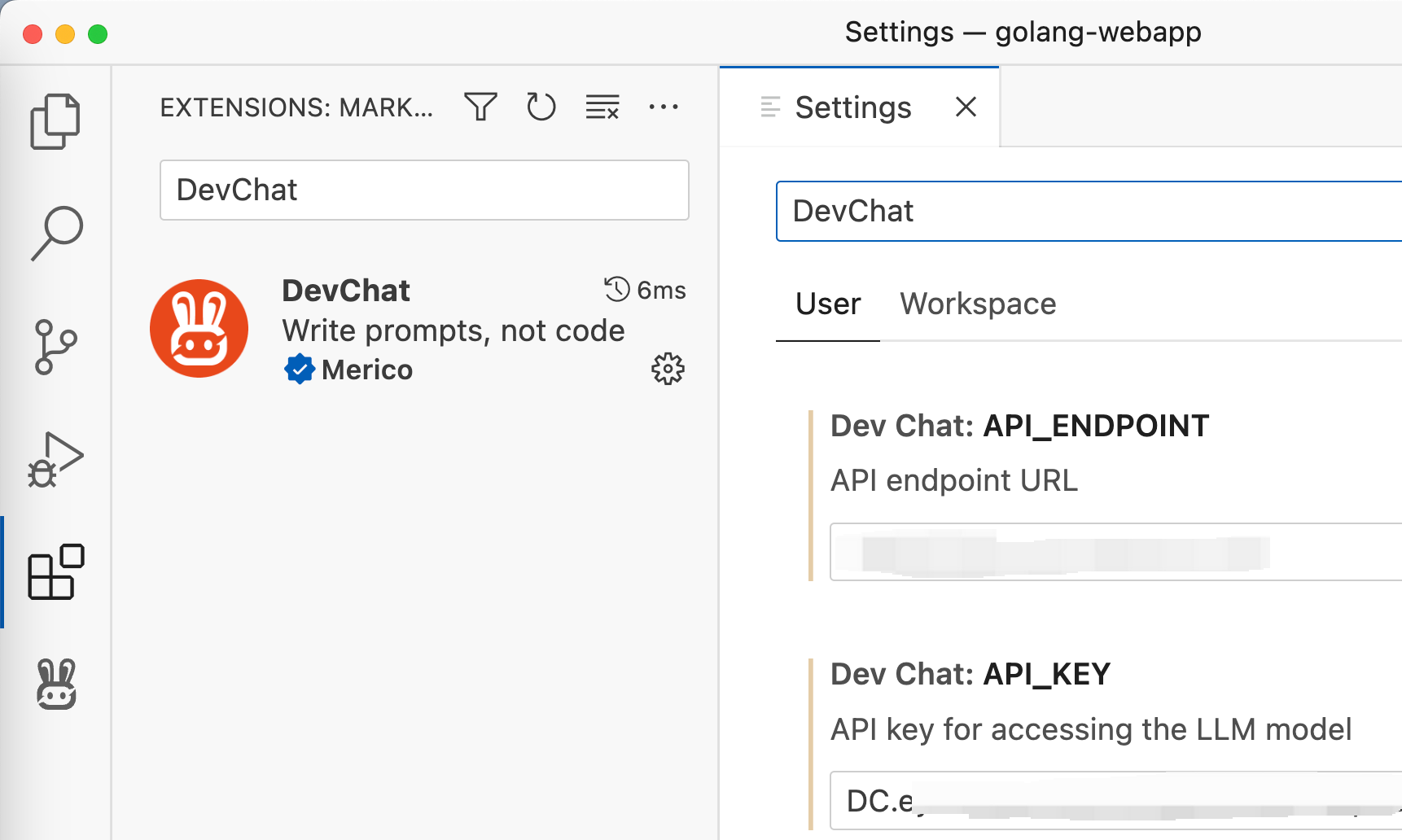This screenshot has height=840, width=1402.
Task: Refresh the extensions list
Action: pos(541,106)
